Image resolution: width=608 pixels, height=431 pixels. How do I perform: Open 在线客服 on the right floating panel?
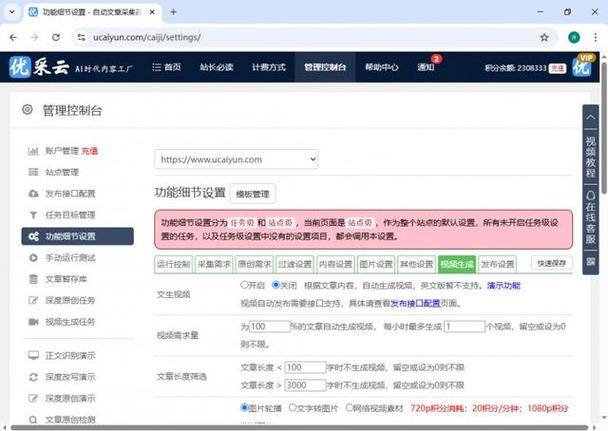click(x=590, y=217)
